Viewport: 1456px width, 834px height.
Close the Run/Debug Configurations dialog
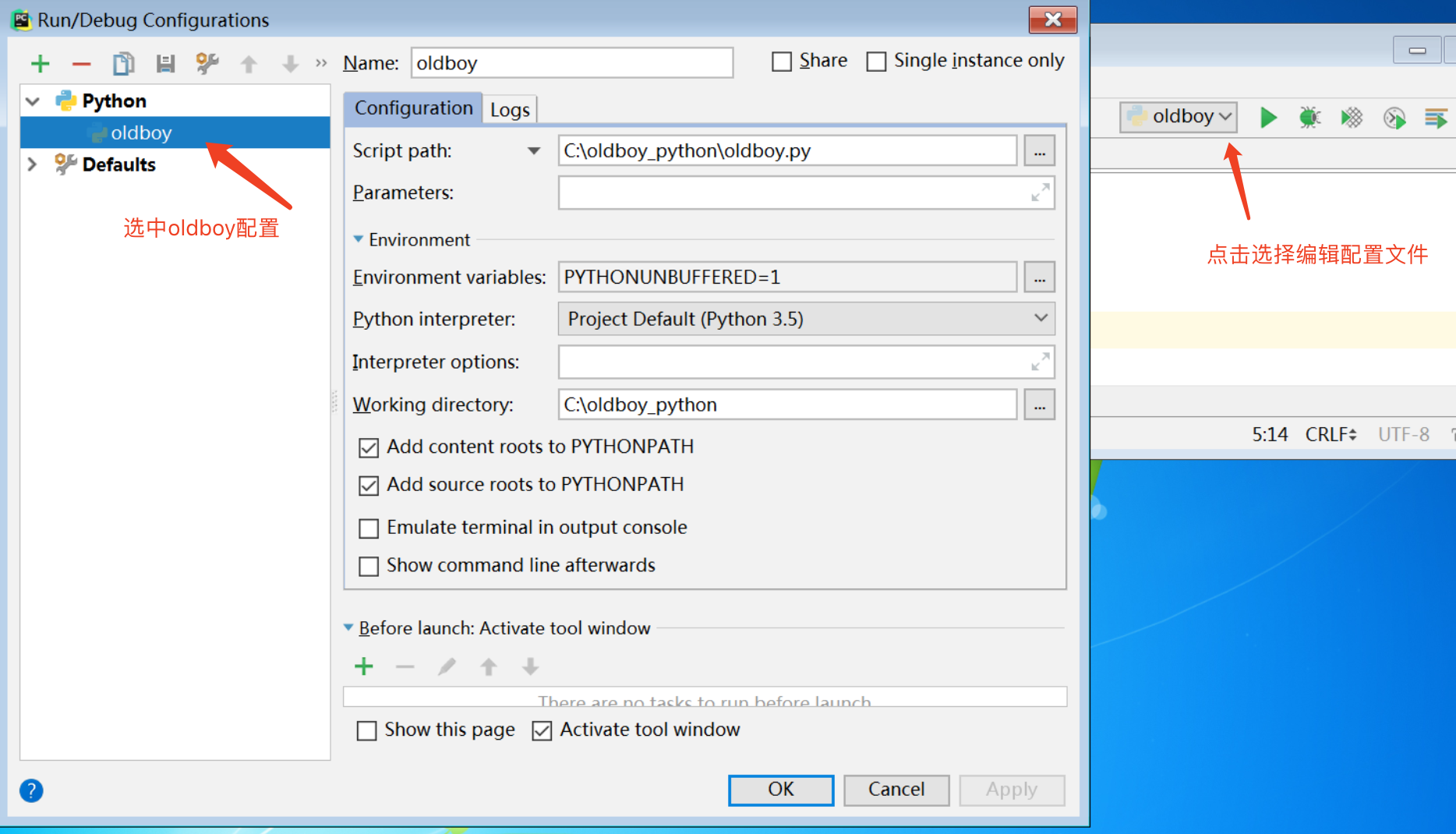(x=1053, y=19)
